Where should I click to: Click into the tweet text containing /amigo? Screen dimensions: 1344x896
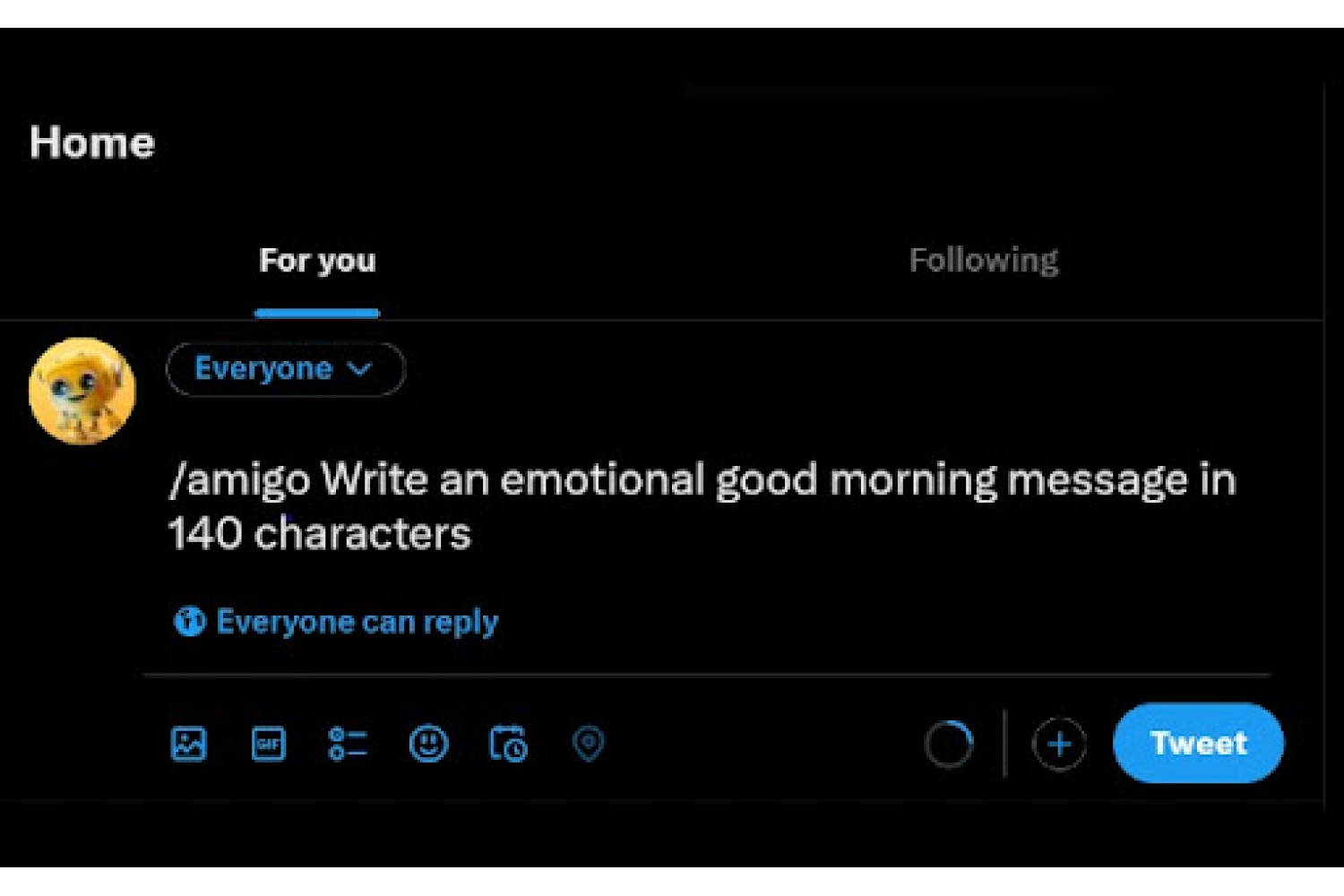pos(702,506)
